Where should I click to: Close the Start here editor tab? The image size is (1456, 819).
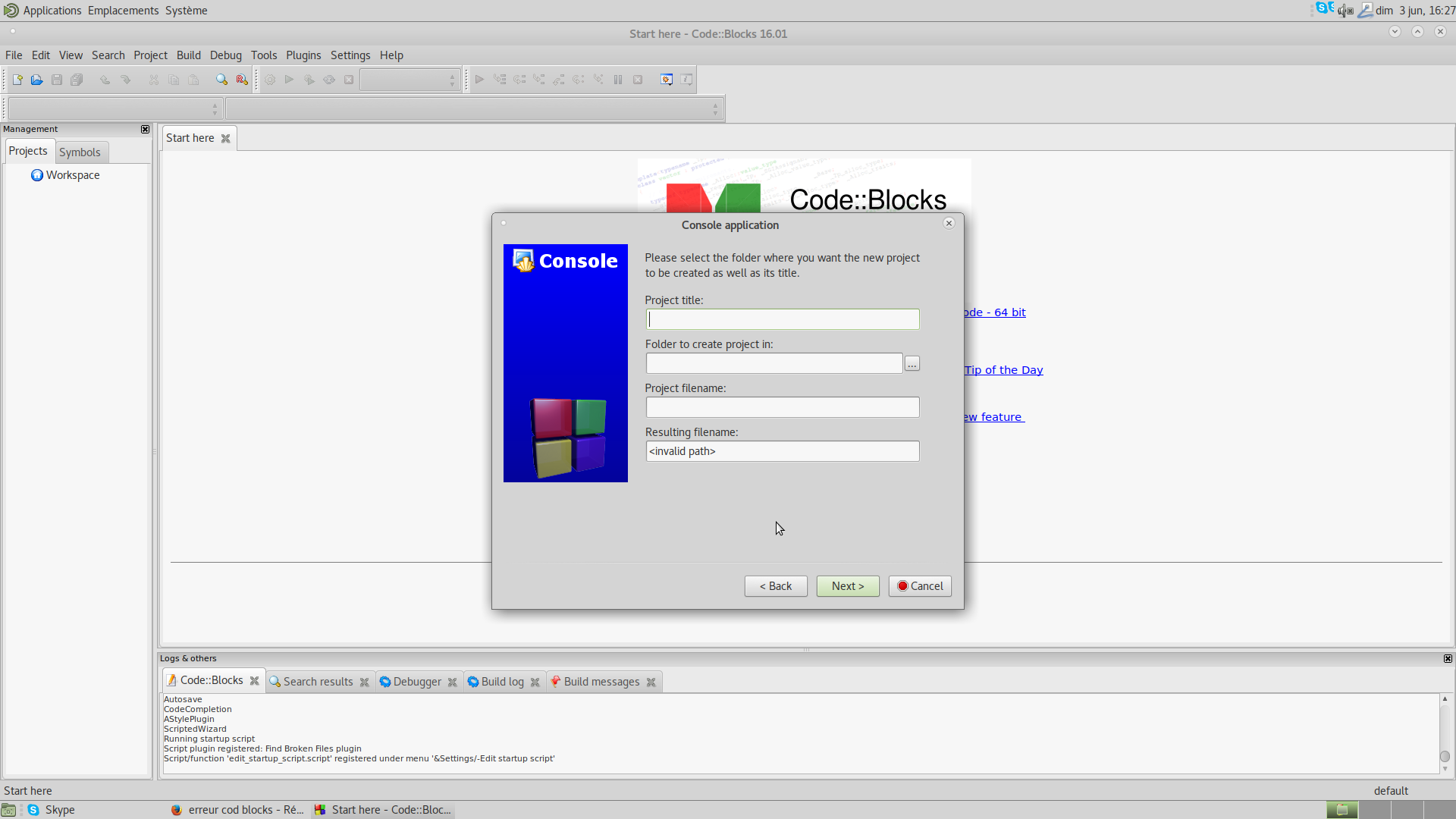point(225,139)
